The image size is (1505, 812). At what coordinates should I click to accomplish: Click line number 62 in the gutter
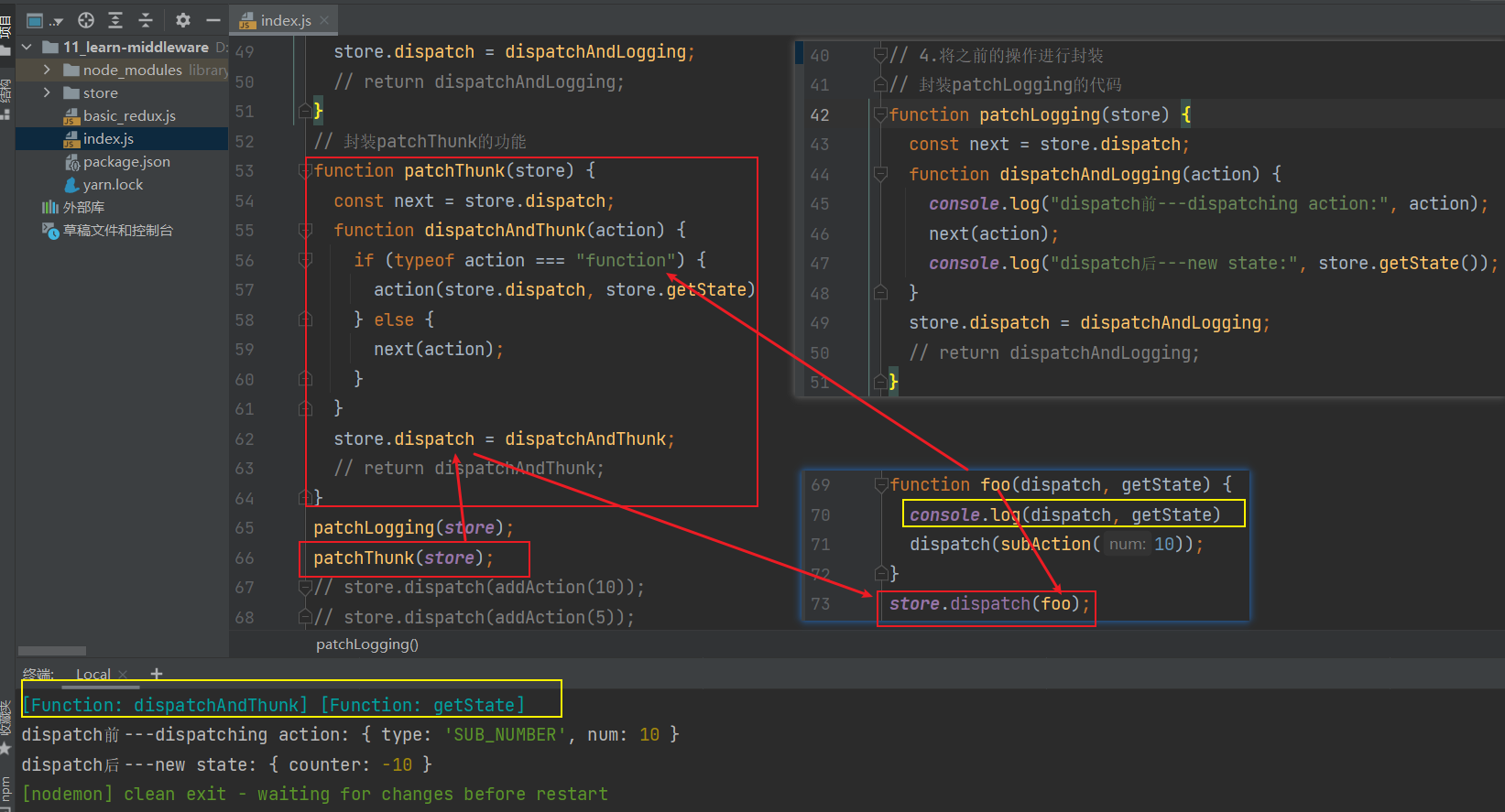[x=244, y=438]
